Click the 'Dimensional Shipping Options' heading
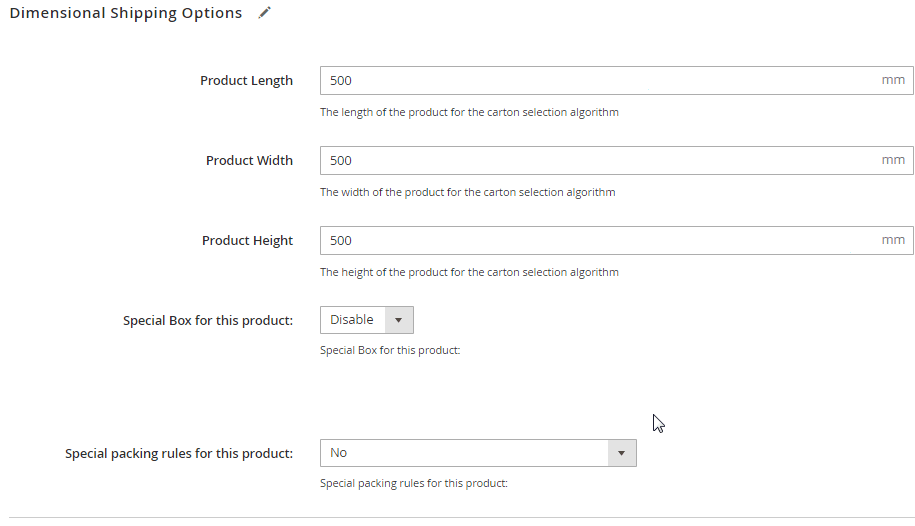Screen dimensions: 915x526 point(125,13)
